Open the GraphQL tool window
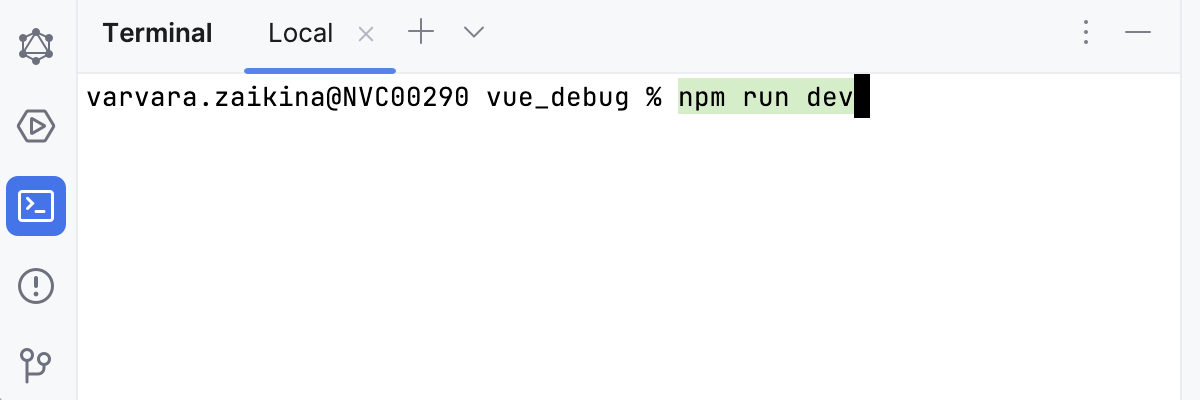Screen dimensions: 1200x400 36,45
